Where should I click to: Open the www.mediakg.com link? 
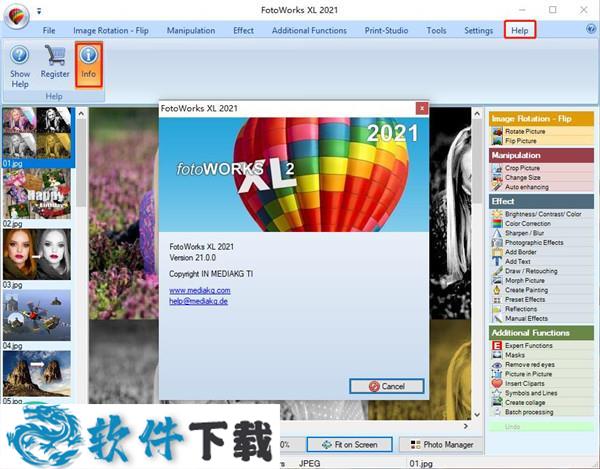pos(199,289)
